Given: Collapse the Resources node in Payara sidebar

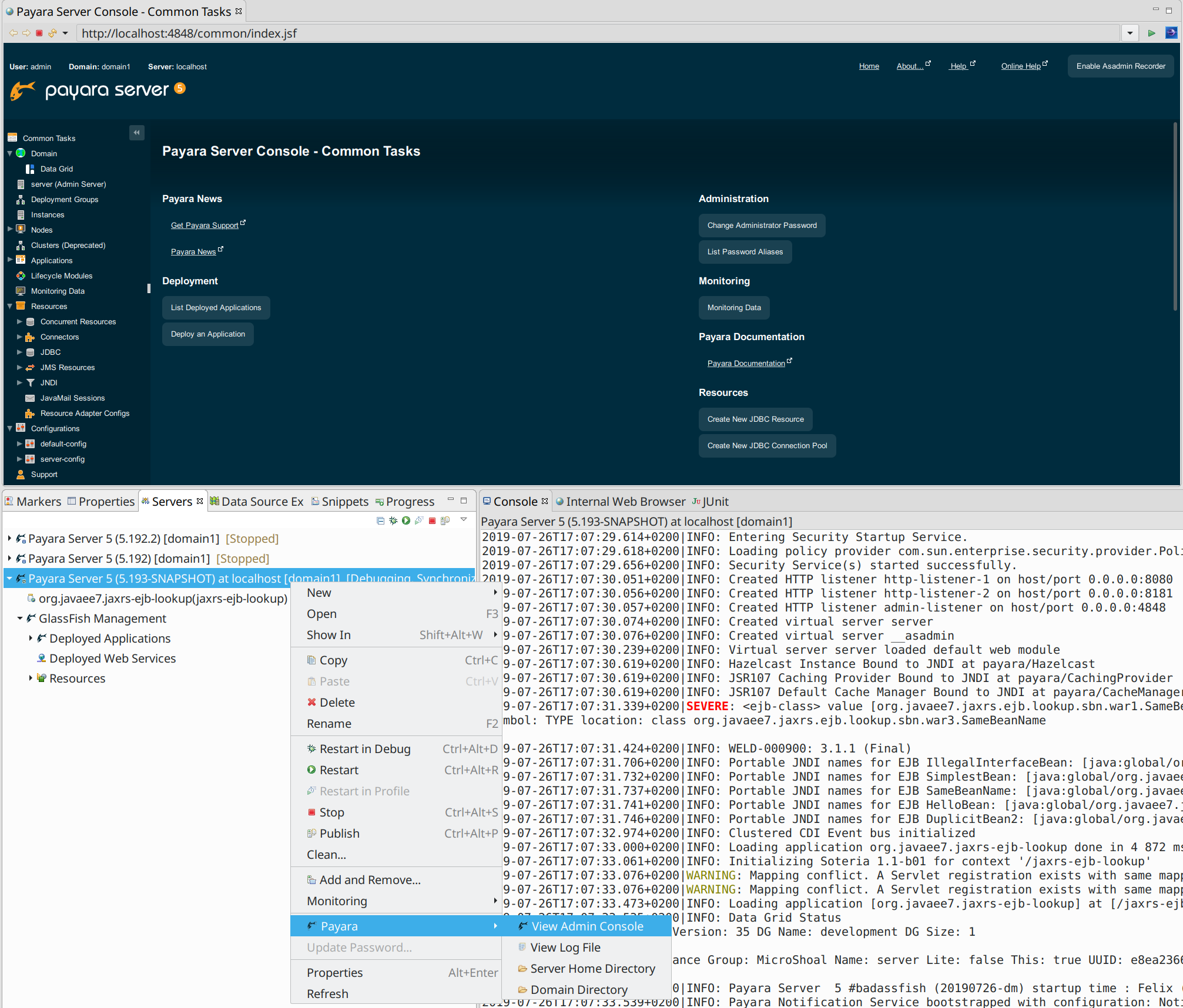Looking at the screenshot, I should click(x=9, y=306).
